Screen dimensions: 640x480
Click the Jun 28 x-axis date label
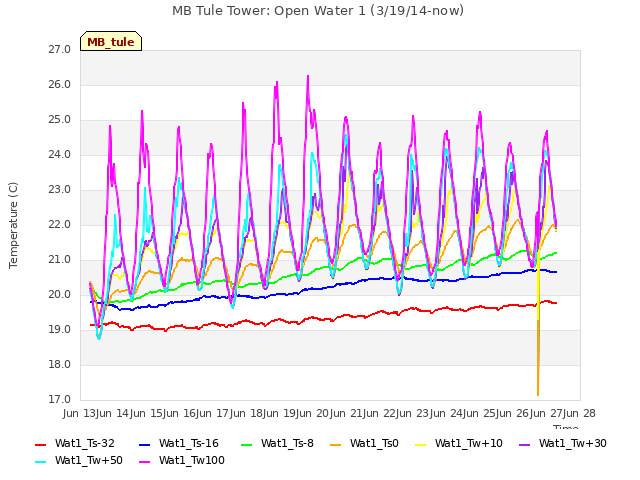click(x=578, y=413)
